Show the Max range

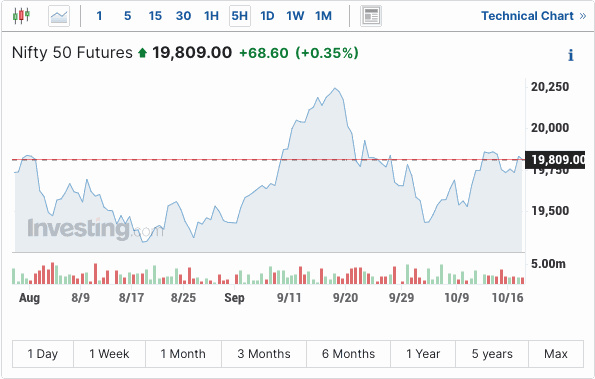coord(556,354)
